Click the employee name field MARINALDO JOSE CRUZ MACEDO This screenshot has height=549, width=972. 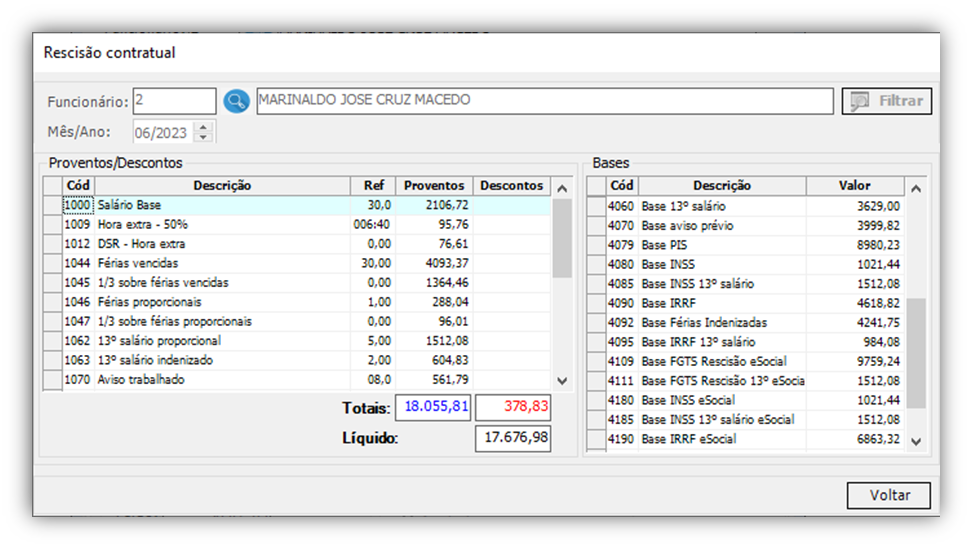(x=545, y=101)
